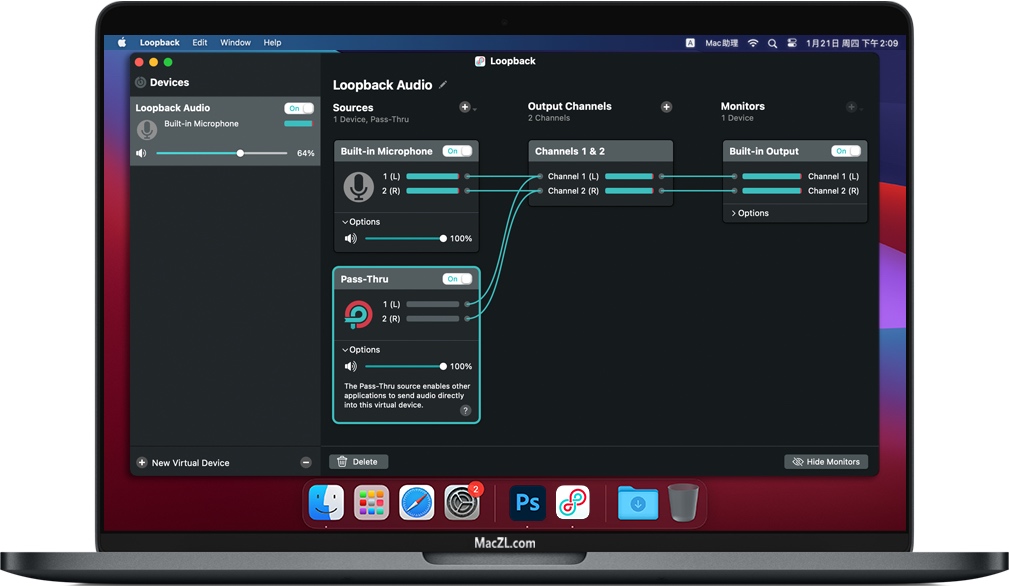Toggle Built-in Output monitor switch

[x=846, y=151]
